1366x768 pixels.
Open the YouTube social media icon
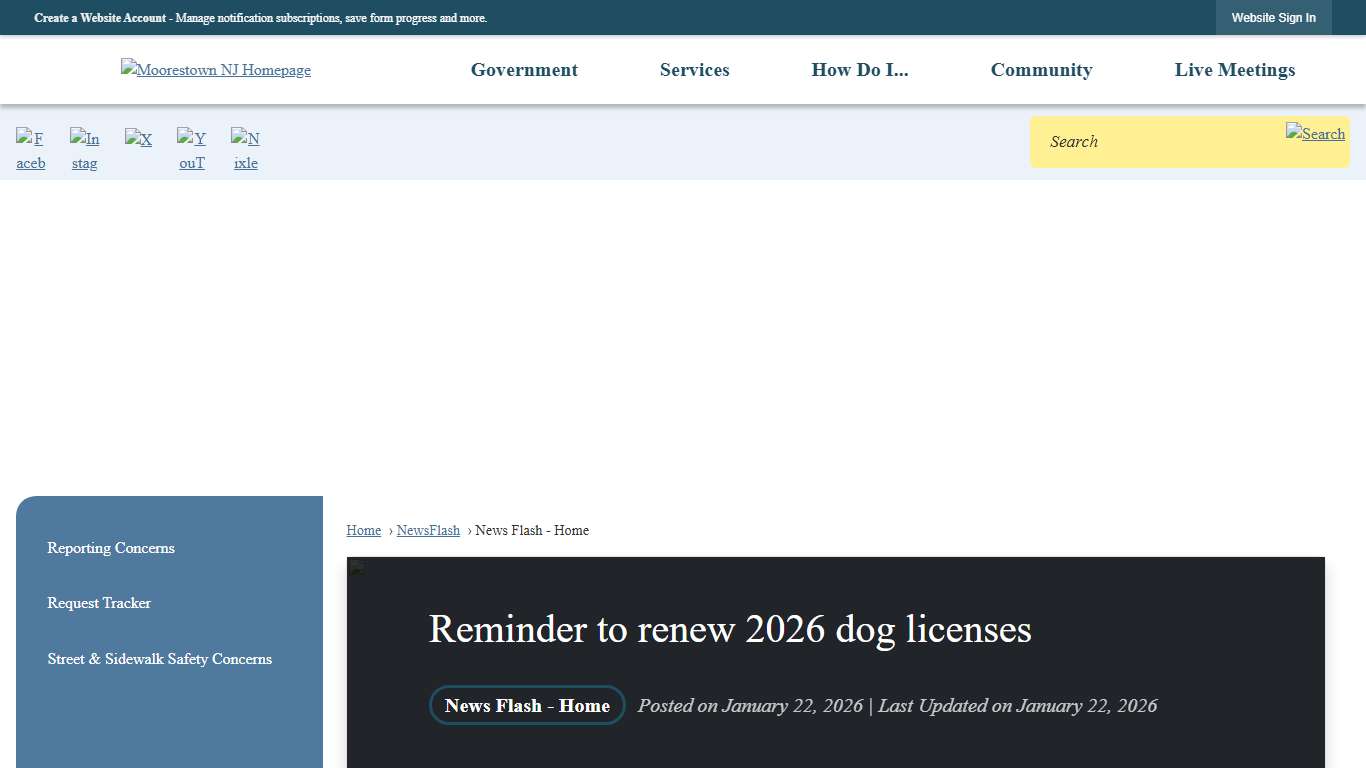[x=191, y=148]
